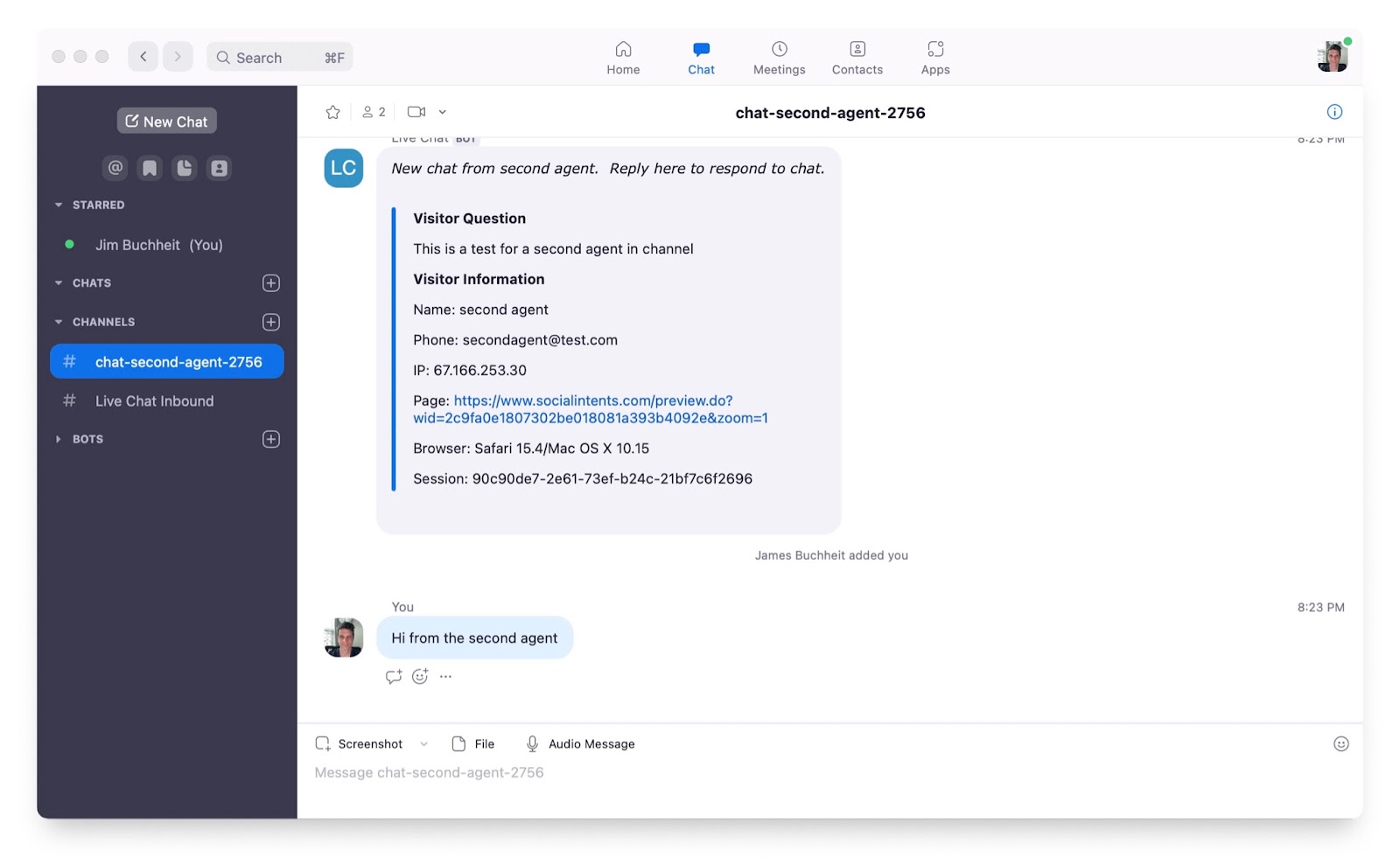Open the video meeting options dropdown arrow
Viewport: 1400px width, 864px height.
(443, 112)
